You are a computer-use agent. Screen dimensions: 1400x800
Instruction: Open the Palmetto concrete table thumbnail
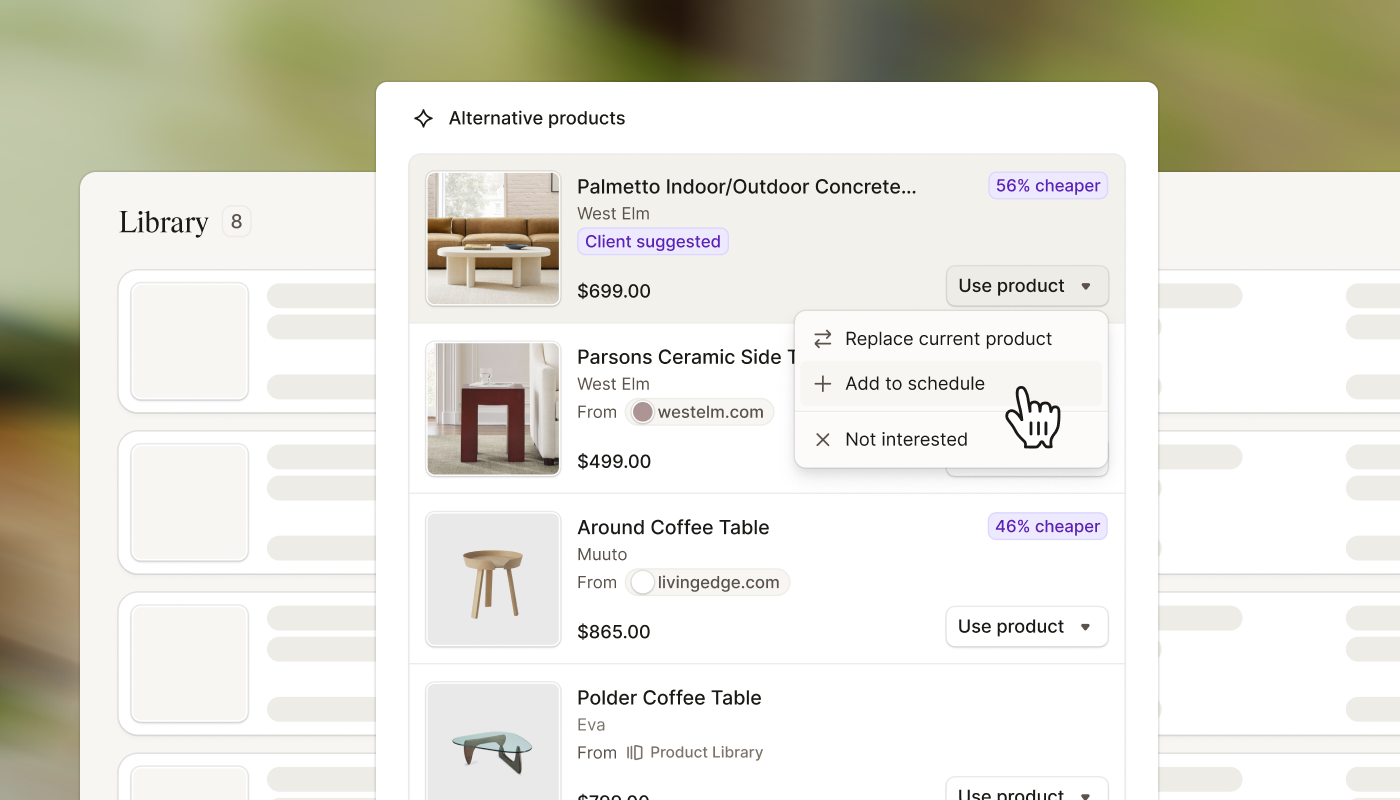coord(493,238)
